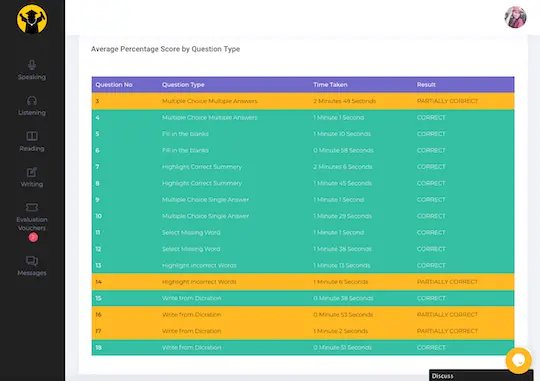The image size is (540, 381).
Task: Click '1 Minute 29 Seconds' time cell
Action: click(342, 216)
